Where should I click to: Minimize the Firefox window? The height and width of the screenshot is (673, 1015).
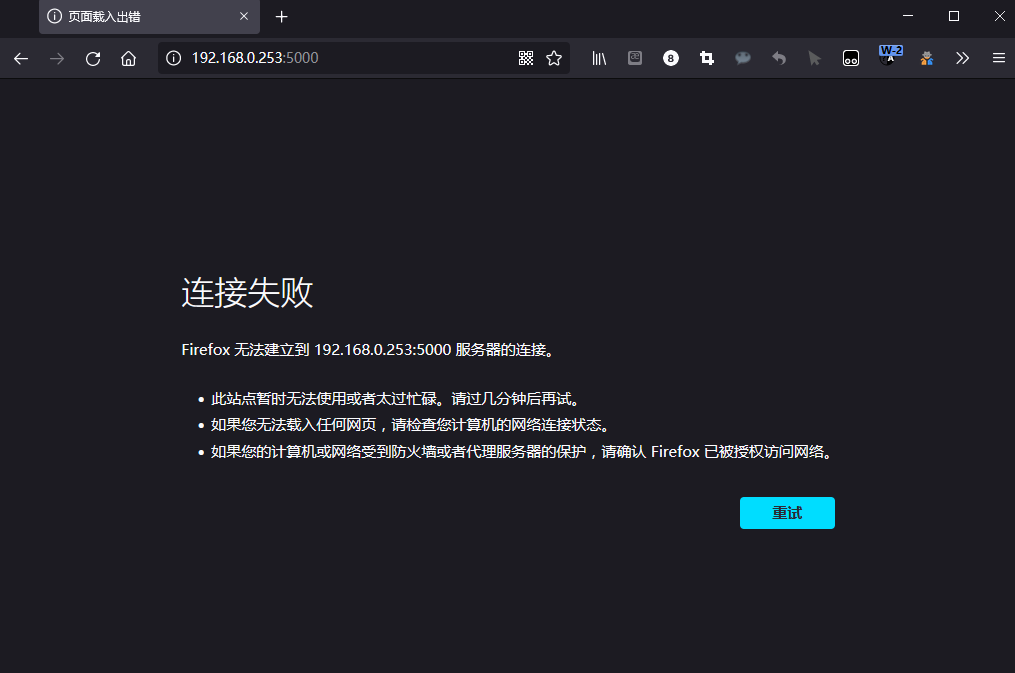point(908,16)
